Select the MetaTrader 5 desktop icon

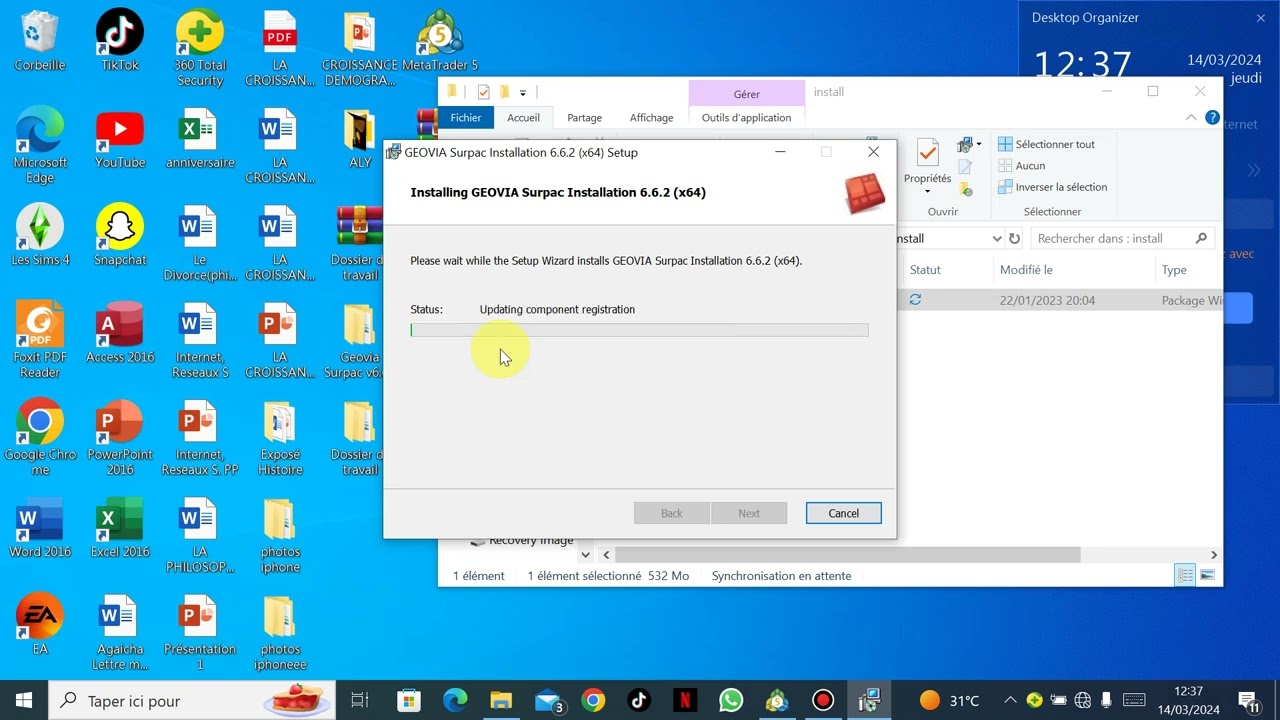point(440,42)
